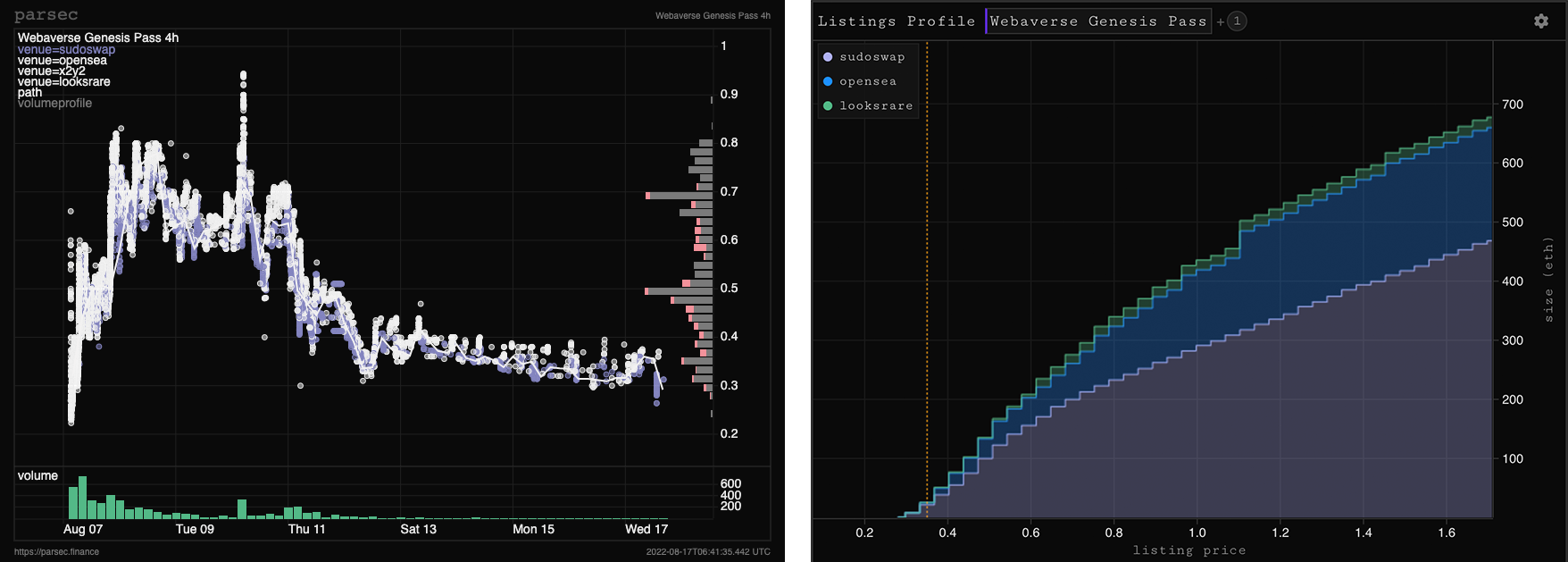Image resolution: width=1568 pixels, height=562 pixels.
Task: Click the 0.7 volume profile bar
Action: coord(680,195)
